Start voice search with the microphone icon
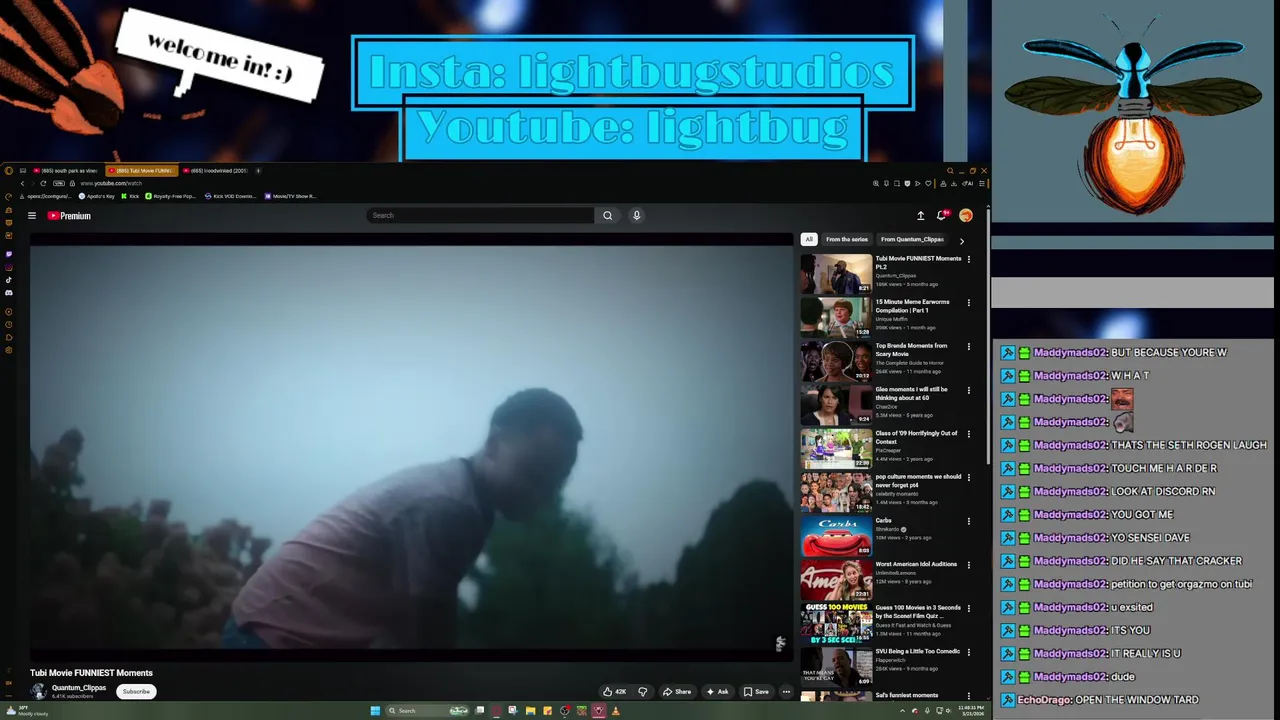 636,215
